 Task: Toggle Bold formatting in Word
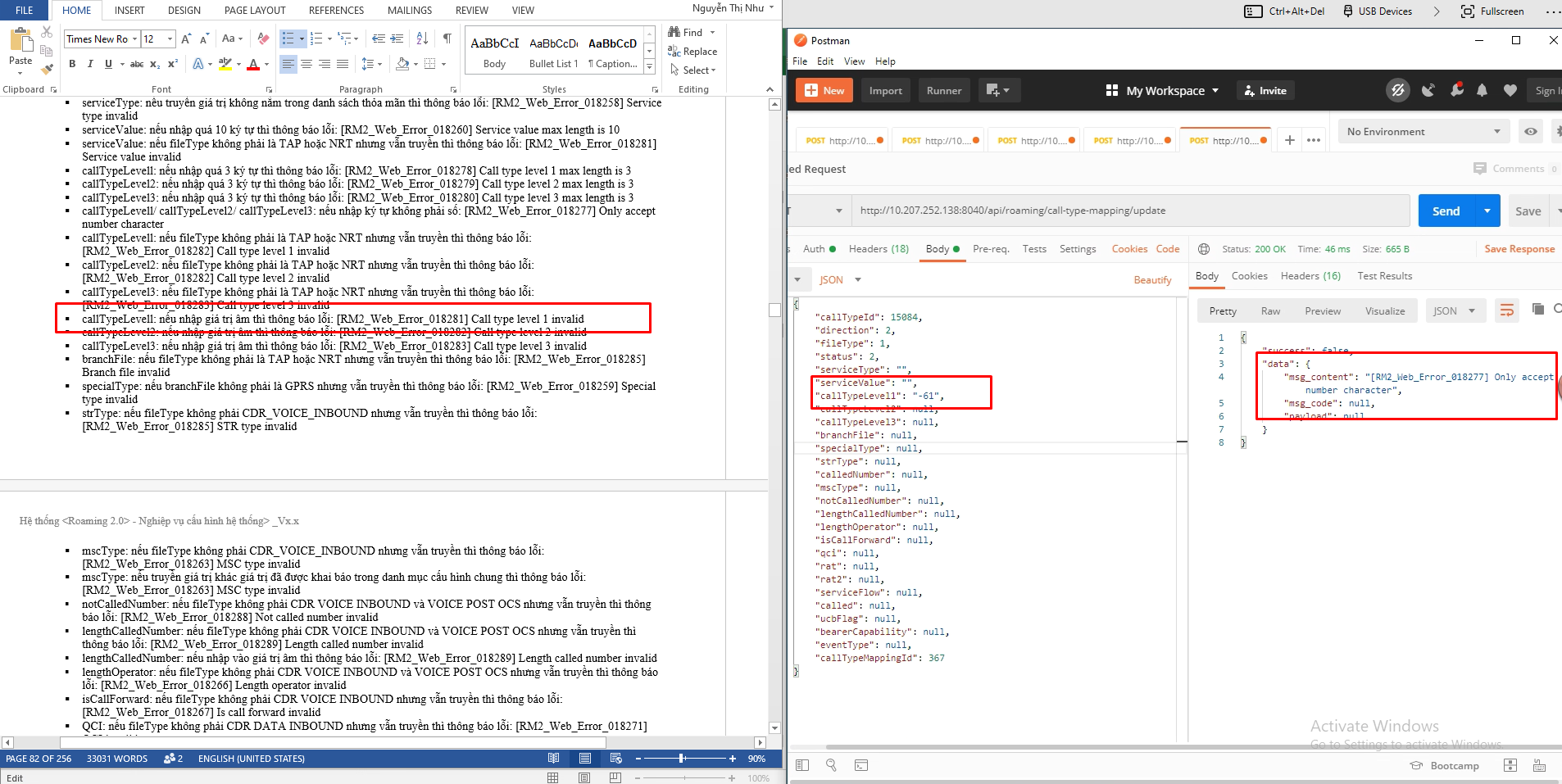pos(72,64)
